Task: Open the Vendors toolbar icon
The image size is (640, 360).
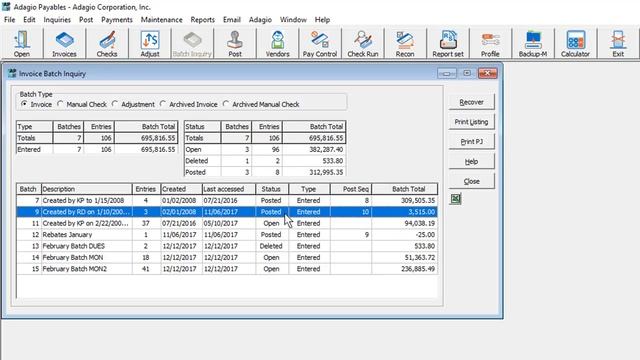Action: [x=278, y=43]
